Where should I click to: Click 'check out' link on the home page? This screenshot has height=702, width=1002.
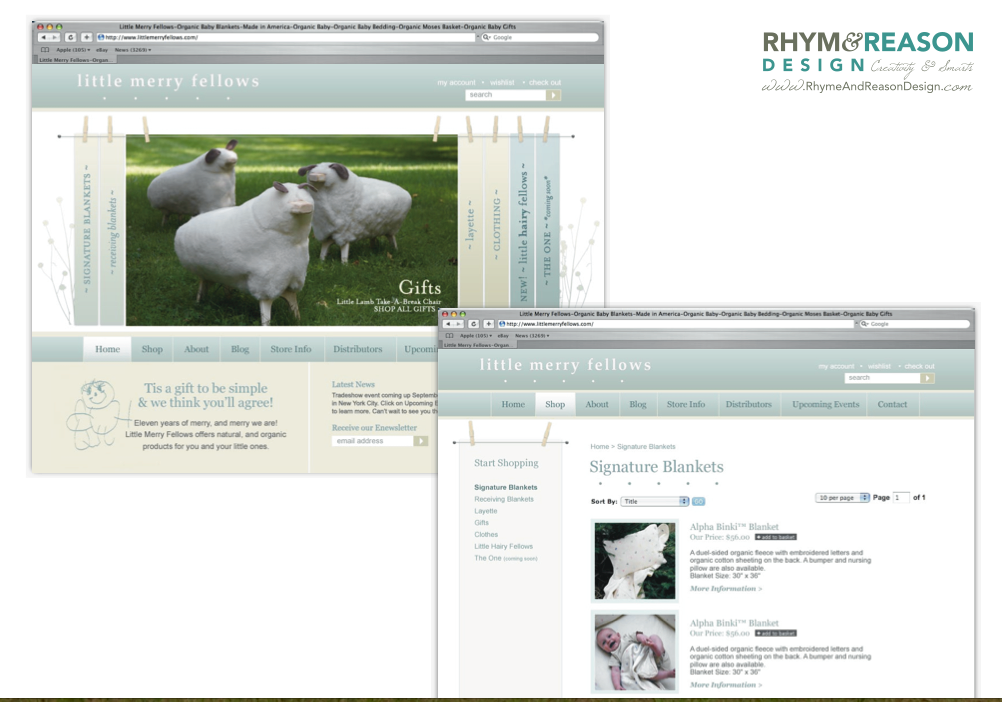545,82
